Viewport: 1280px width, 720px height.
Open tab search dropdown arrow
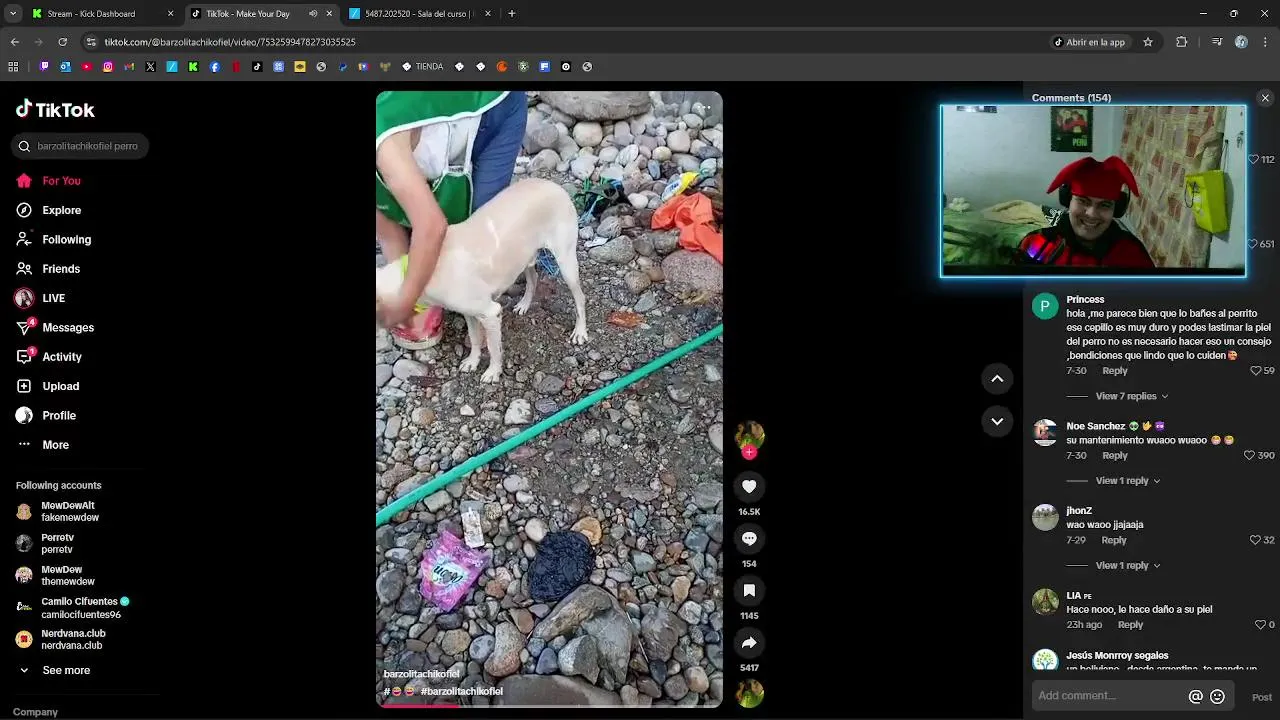click(13, 14)
